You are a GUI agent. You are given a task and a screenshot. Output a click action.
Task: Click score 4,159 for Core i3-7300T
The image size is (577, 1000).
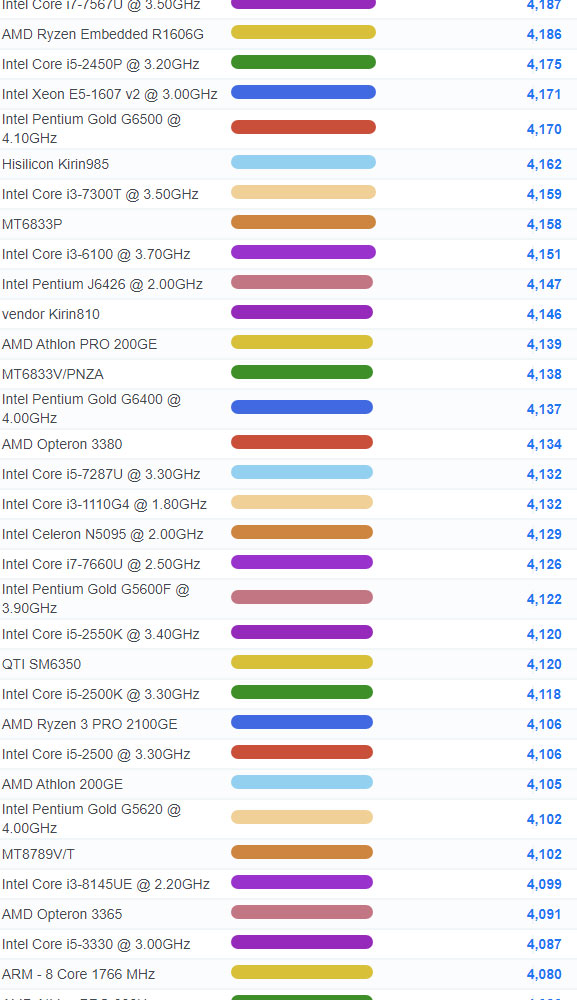point(544,195)
